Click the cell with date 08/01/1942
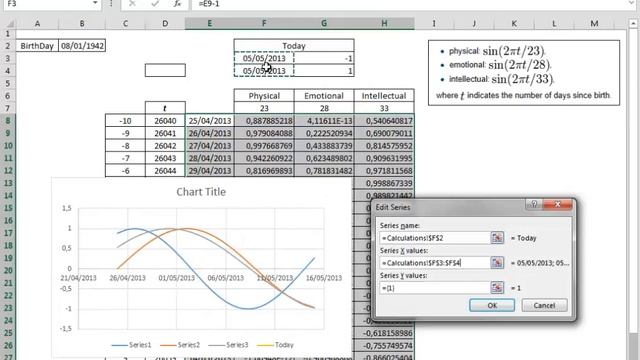Image resolution: width=640 pixels, height=360 pixels. [x=82, y=46]
